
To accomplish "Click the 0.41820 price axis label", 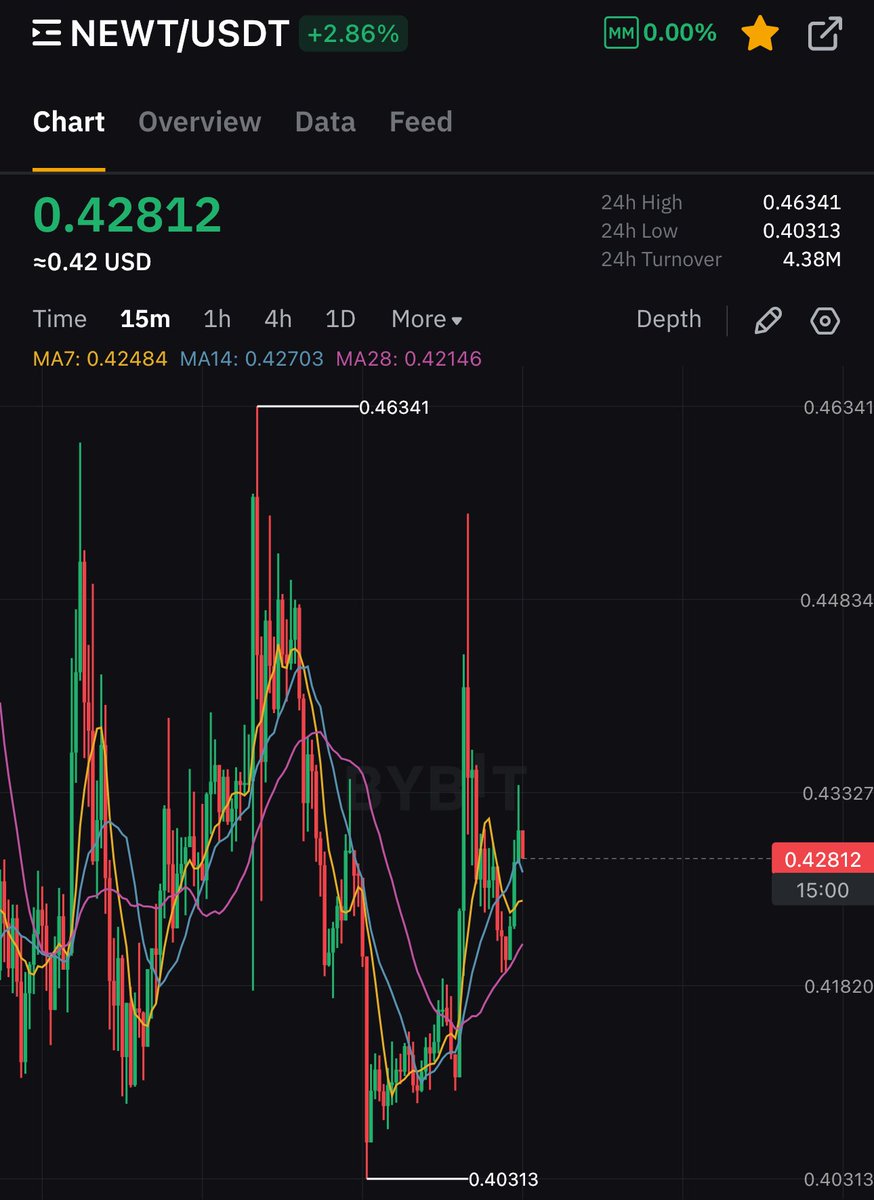I will click(x=837, y=986).
